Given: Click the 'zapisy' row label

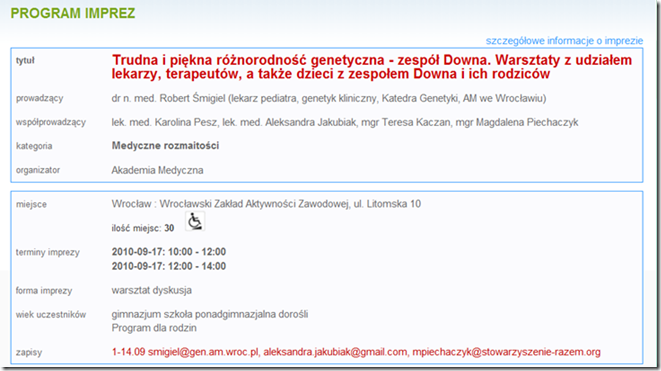Looking at the screenshot, I should [29, 352].
